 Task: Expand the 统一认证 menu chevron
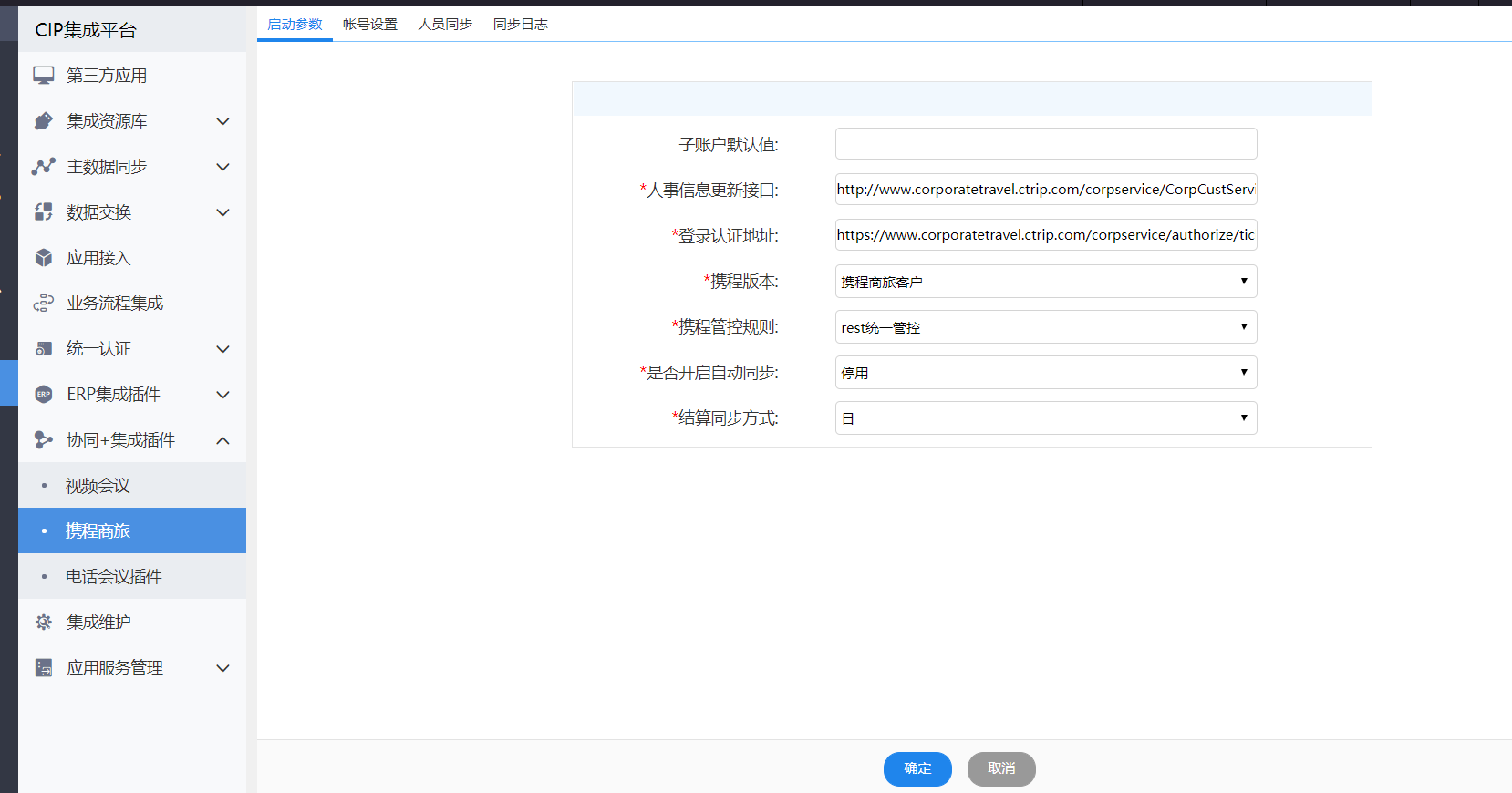point(223,349)
